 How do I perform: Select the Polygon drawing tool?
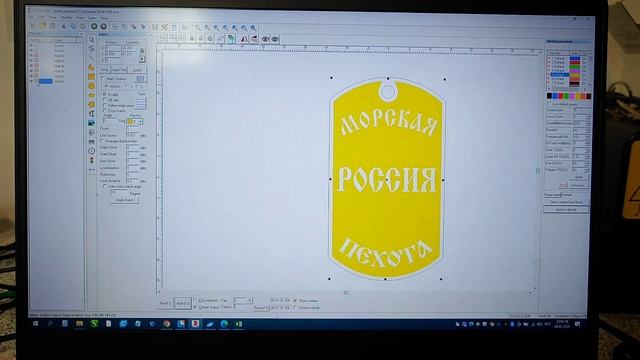pos(91,104)
